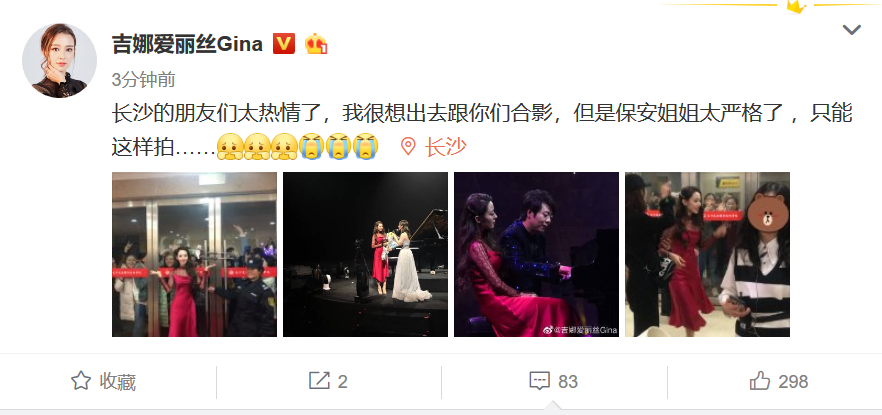Click the thumbs-up like icon
The height and width of the screenshot is (415, 882).
tap(760, 381)
